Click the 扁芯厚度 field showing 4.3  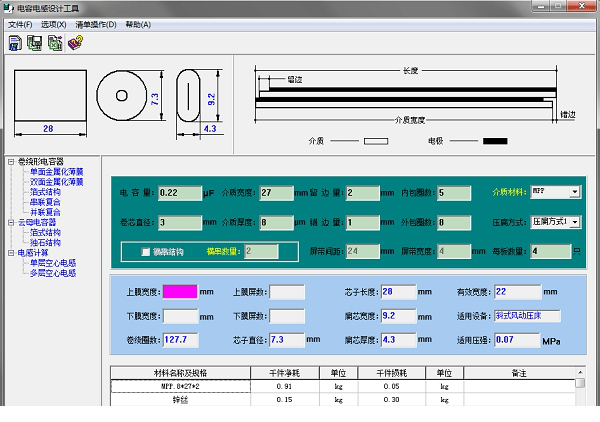click(x=398, y=340)
